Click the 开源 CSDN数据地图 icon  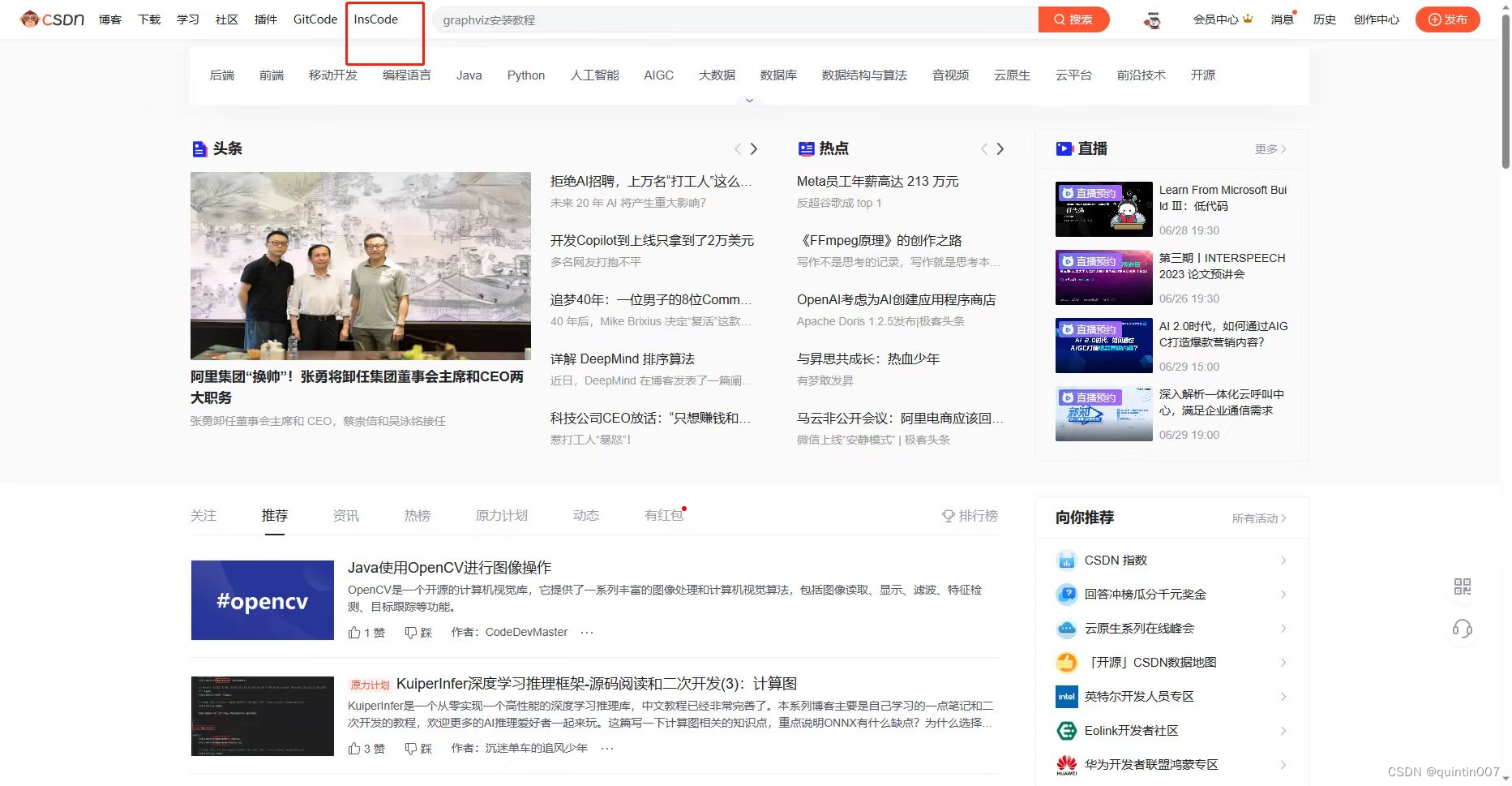pyautogui.click(x=1066, y=663)
